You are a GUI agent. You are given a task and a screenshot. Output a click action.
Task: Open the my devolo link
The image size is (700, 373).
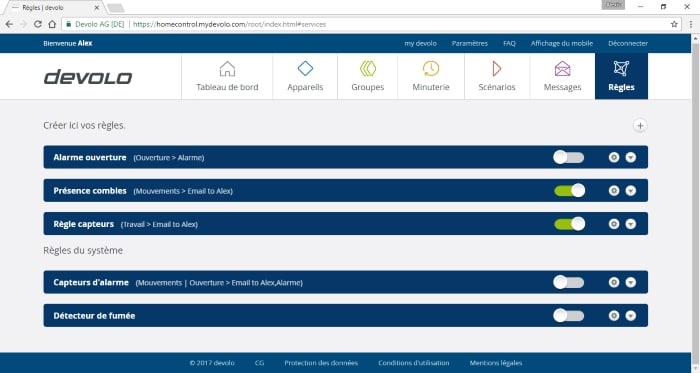420,43
